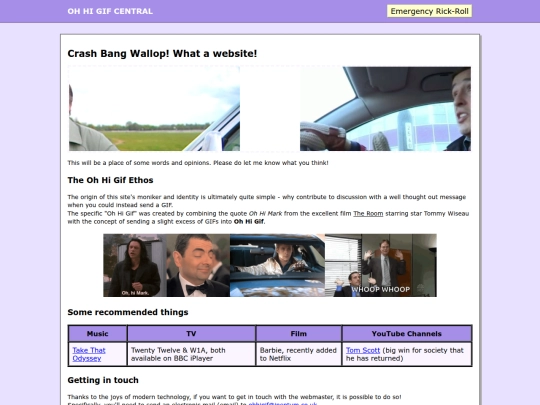Select the YouTube Channels table header
Viewport: 540px width, 405px height.
pyautogui.click(x=407, y=333)
